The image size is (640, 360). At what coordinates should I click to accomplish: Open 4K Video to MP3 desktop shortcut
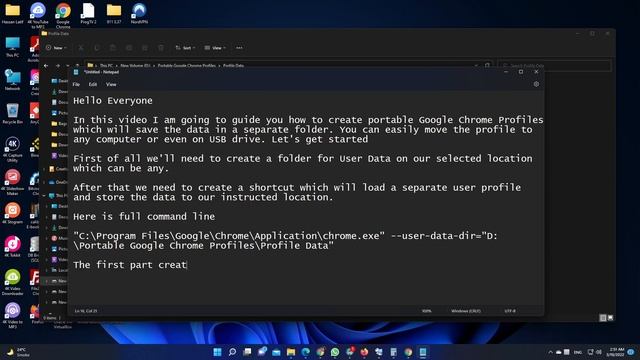coord(13,315)
